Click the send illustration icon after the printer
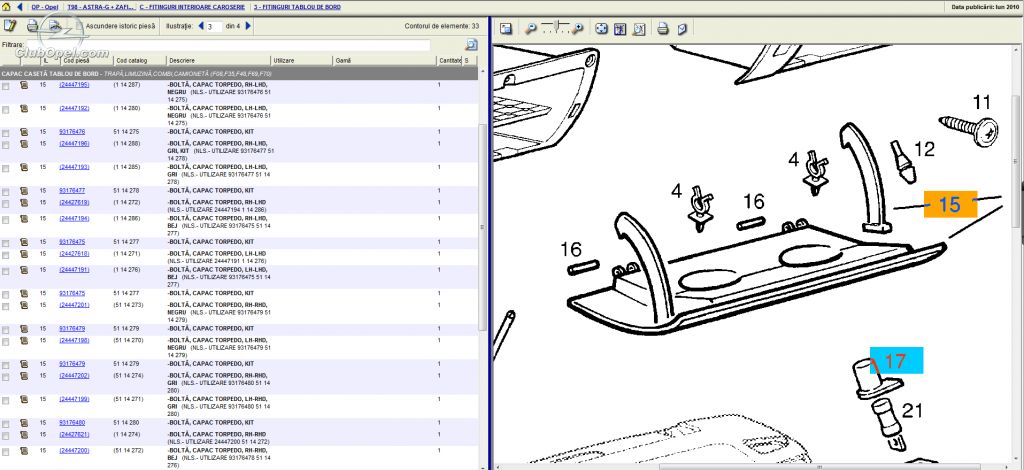This screenshot has height=470, width=1024. point(682,29)
